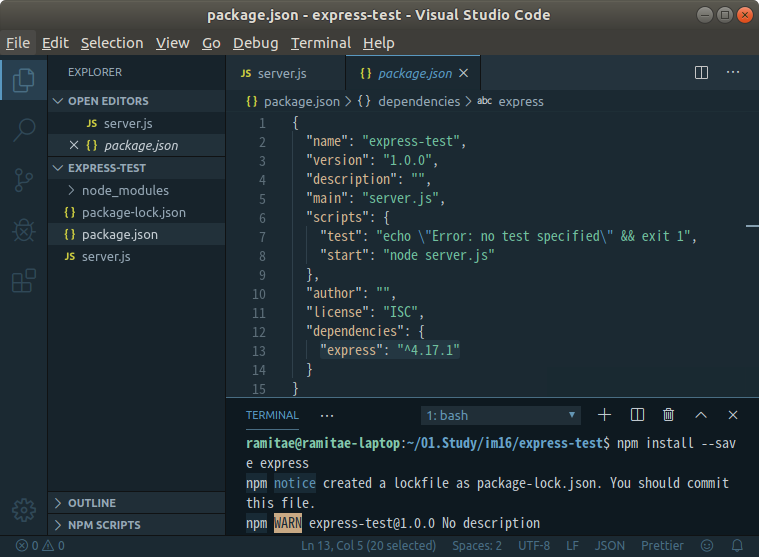Open editor More Actions ellipsis
The image size is (759, 557).
coord(733,73)
